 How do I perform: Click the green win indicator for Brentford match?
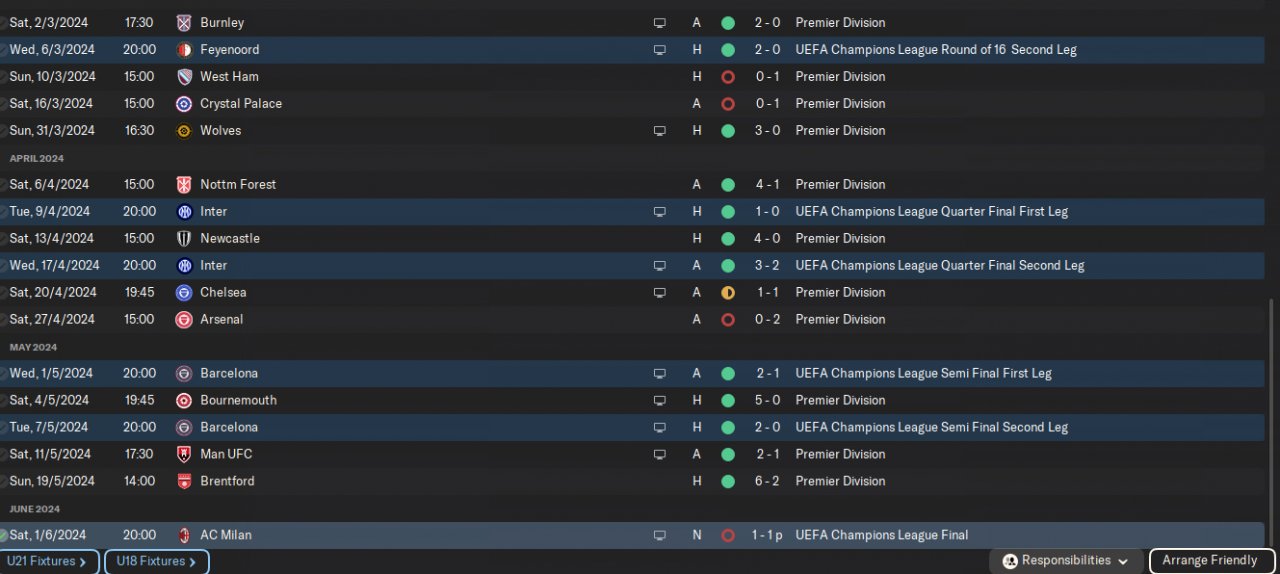pyautogui.click(x=728, y=481)
